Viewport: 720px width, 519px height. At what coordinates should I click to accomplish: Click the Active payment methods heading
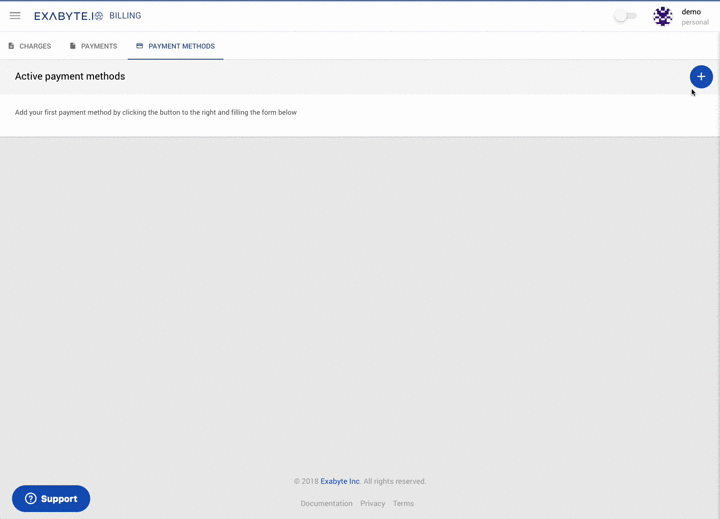[70, 77]
